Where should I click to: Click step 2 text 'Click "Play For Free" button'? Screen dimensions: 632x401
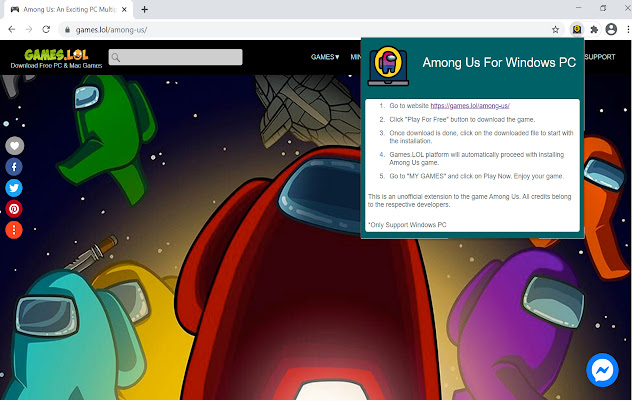click(x=462, y=119)
